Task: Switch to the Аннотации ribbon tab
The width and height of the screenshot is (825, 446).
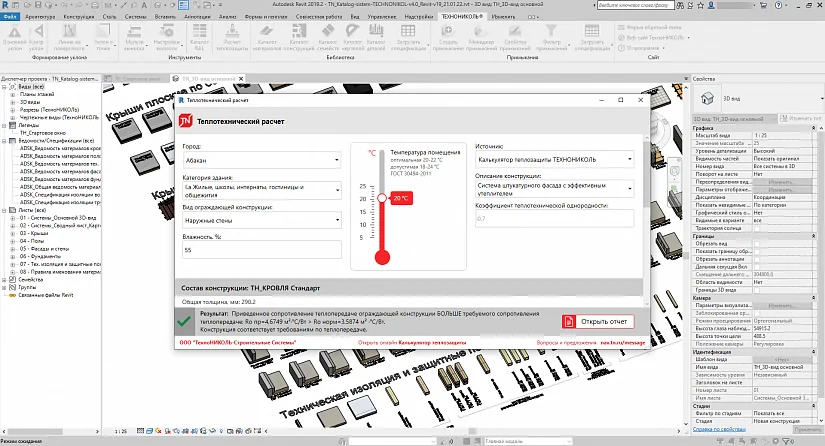Action: (x=197, y=16)
